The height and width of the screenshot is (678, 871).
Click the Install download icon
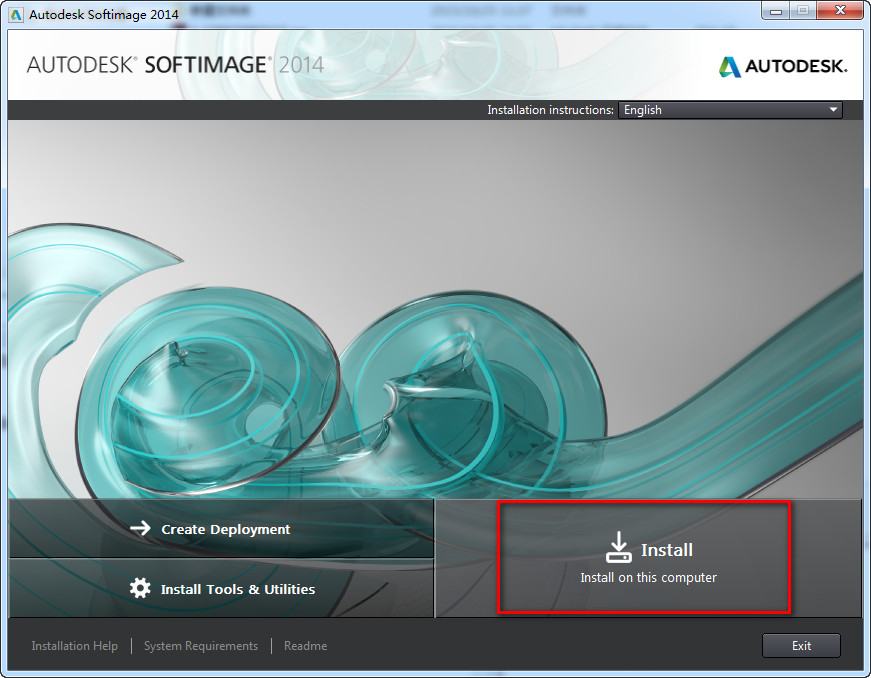point(618,547)
